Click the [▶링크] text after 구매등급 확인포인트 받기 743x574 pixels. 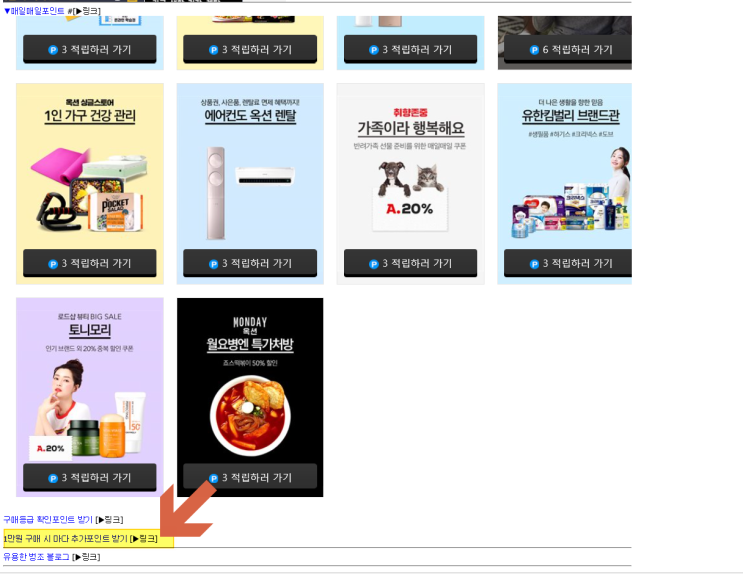coord(109,519)
